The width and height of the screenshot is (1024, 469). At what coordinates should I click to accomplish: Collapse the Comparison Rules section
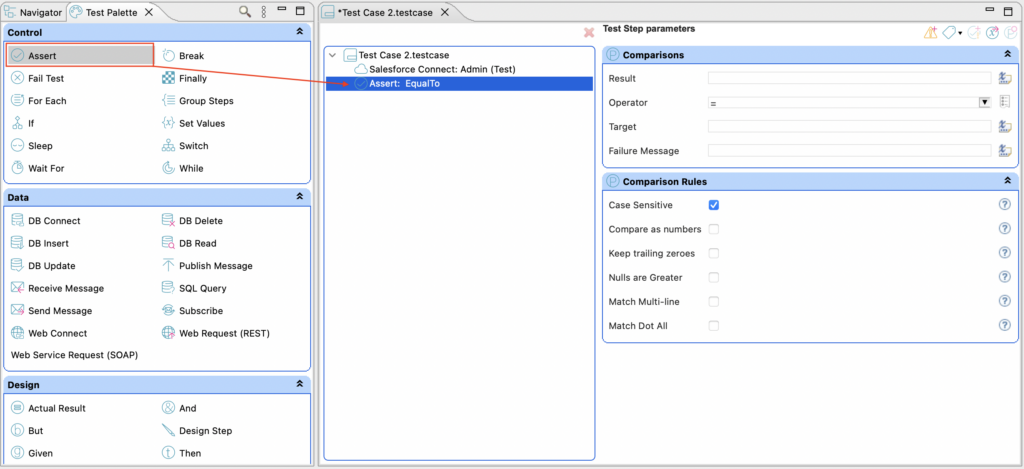point(1008,182)
